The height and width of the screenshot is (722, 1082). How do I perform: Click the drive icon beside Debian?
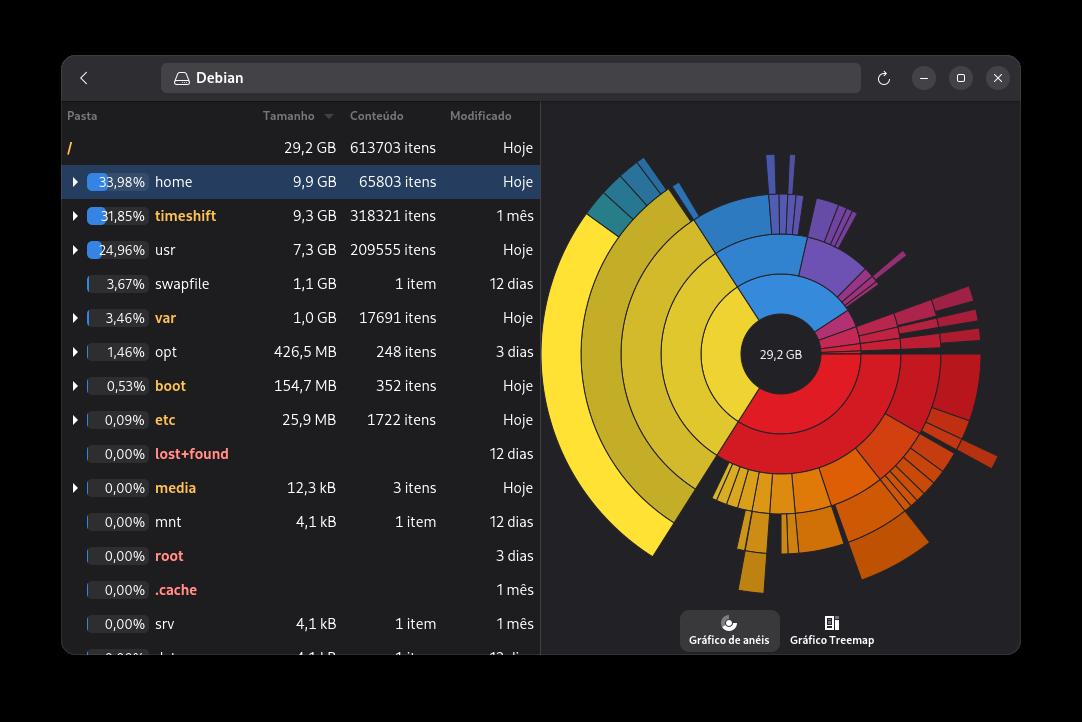[x=182, y=78]
